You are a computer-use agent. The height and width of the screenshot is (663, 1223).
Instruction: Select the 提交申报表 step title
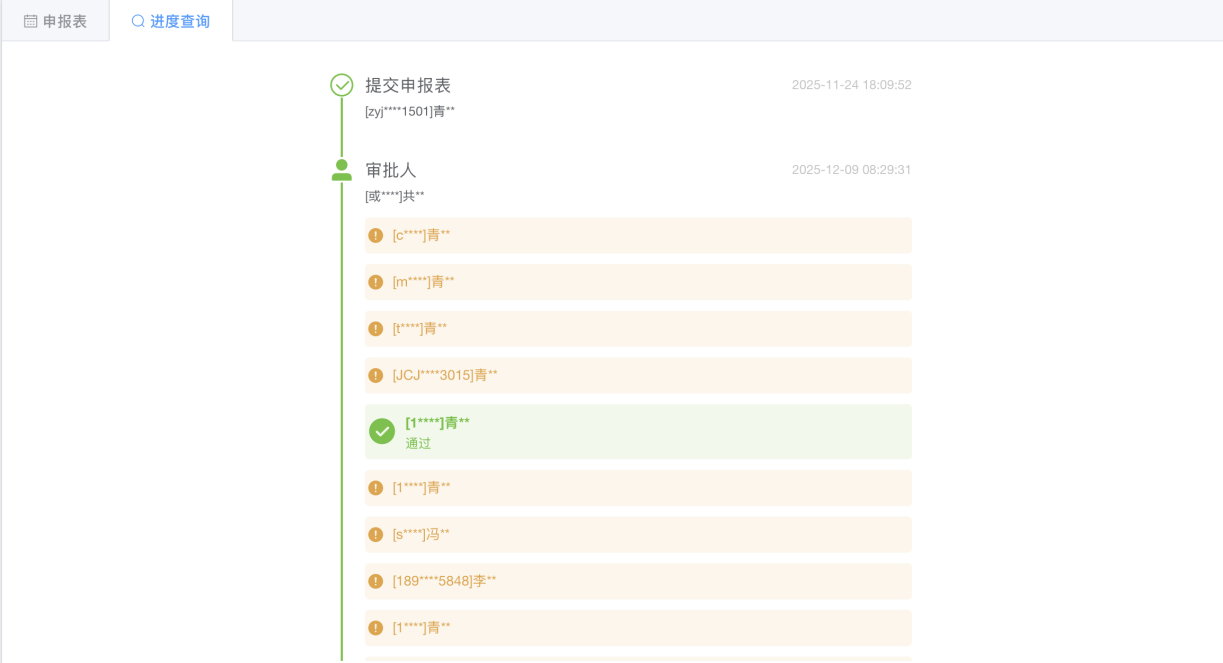tap(408, 85)
